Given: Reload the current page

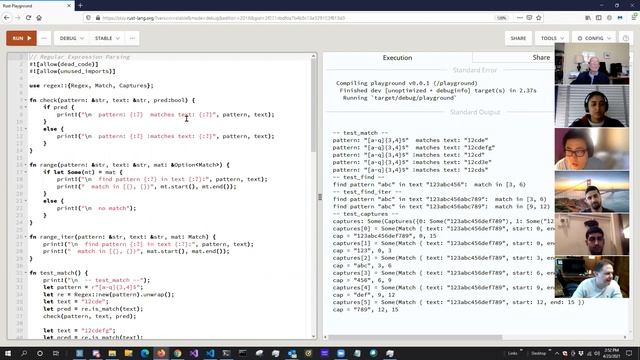Looking at the screenshot, I should point(28,18).
